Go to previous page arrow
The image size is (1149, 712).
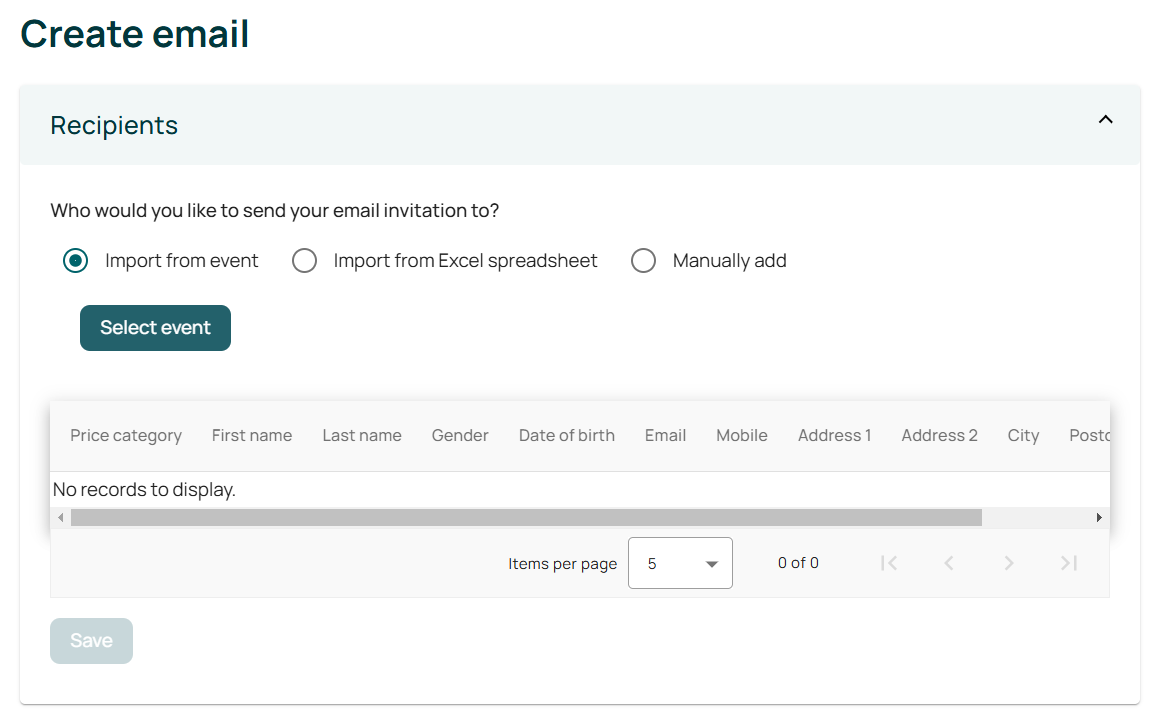point(949,563)
